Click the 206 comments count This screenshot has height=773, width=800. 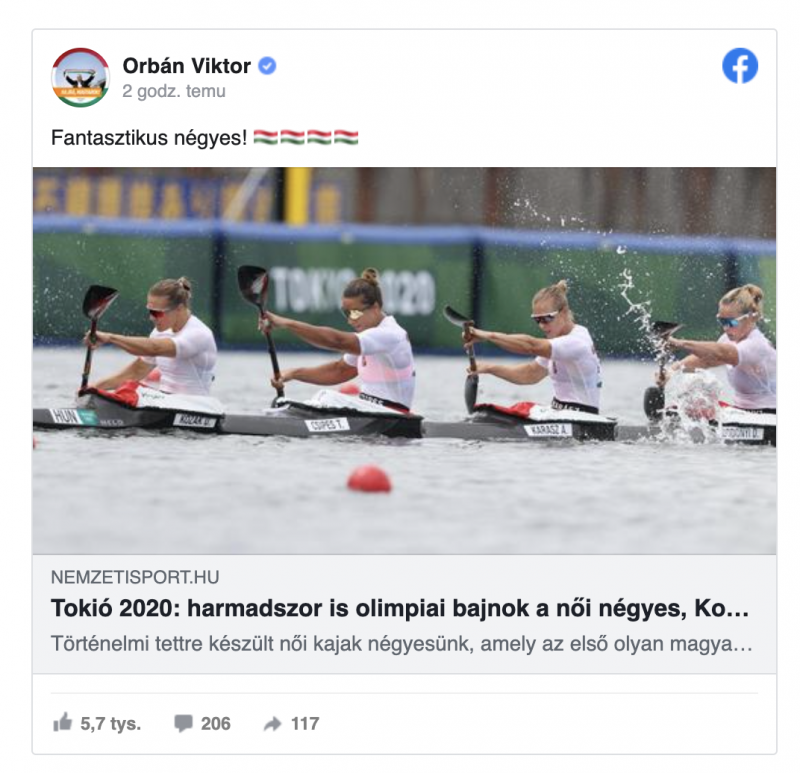216,724
